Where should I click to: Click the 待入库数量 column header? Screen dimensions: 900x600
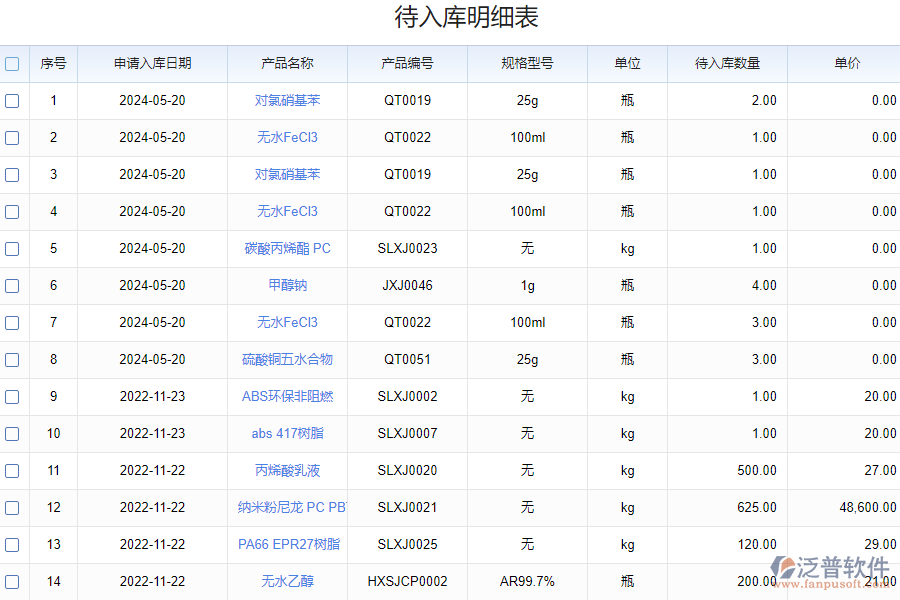(726, 63)
